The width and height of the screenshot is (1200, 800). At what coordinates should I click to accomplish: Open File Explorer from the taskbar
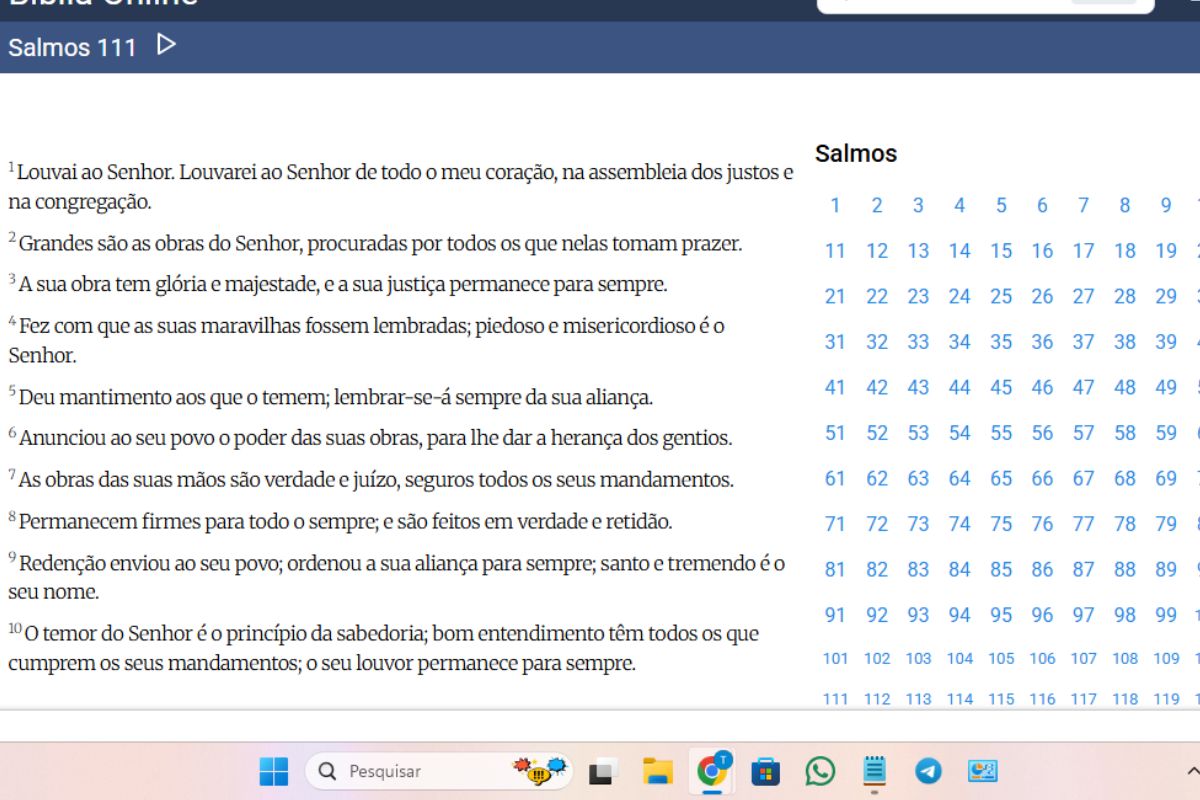[657, 770]
